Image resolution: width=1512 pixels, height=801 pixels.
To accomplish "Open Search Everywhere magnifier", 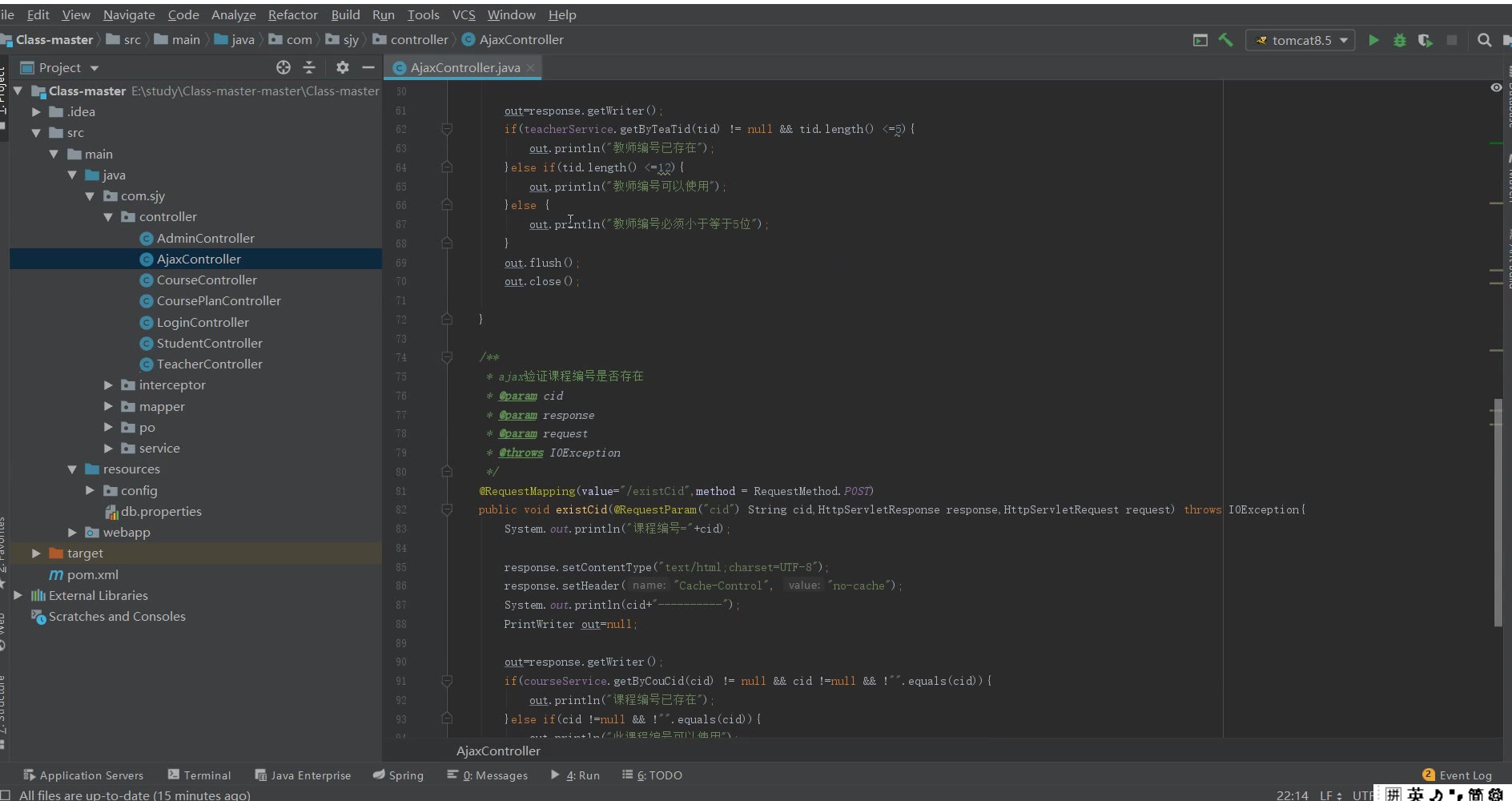I will point(1484,40).
